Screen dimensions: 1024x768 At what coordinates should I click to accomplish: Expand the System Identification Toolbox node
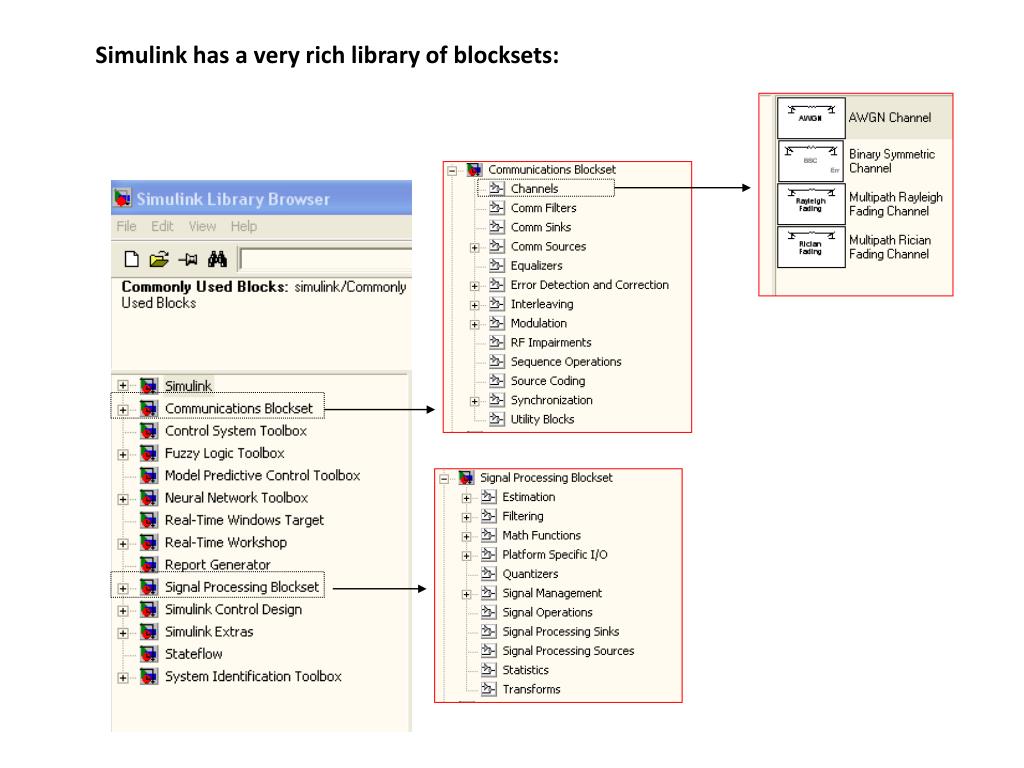[123, 678]
